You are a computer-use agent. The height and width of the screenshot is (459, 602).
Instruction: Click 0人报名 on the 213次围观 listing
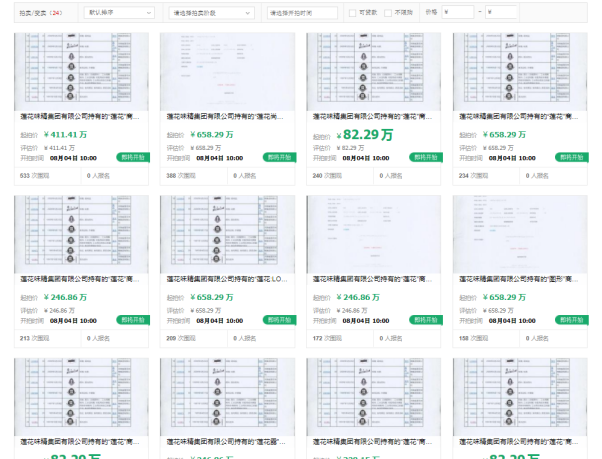(98, 338)
